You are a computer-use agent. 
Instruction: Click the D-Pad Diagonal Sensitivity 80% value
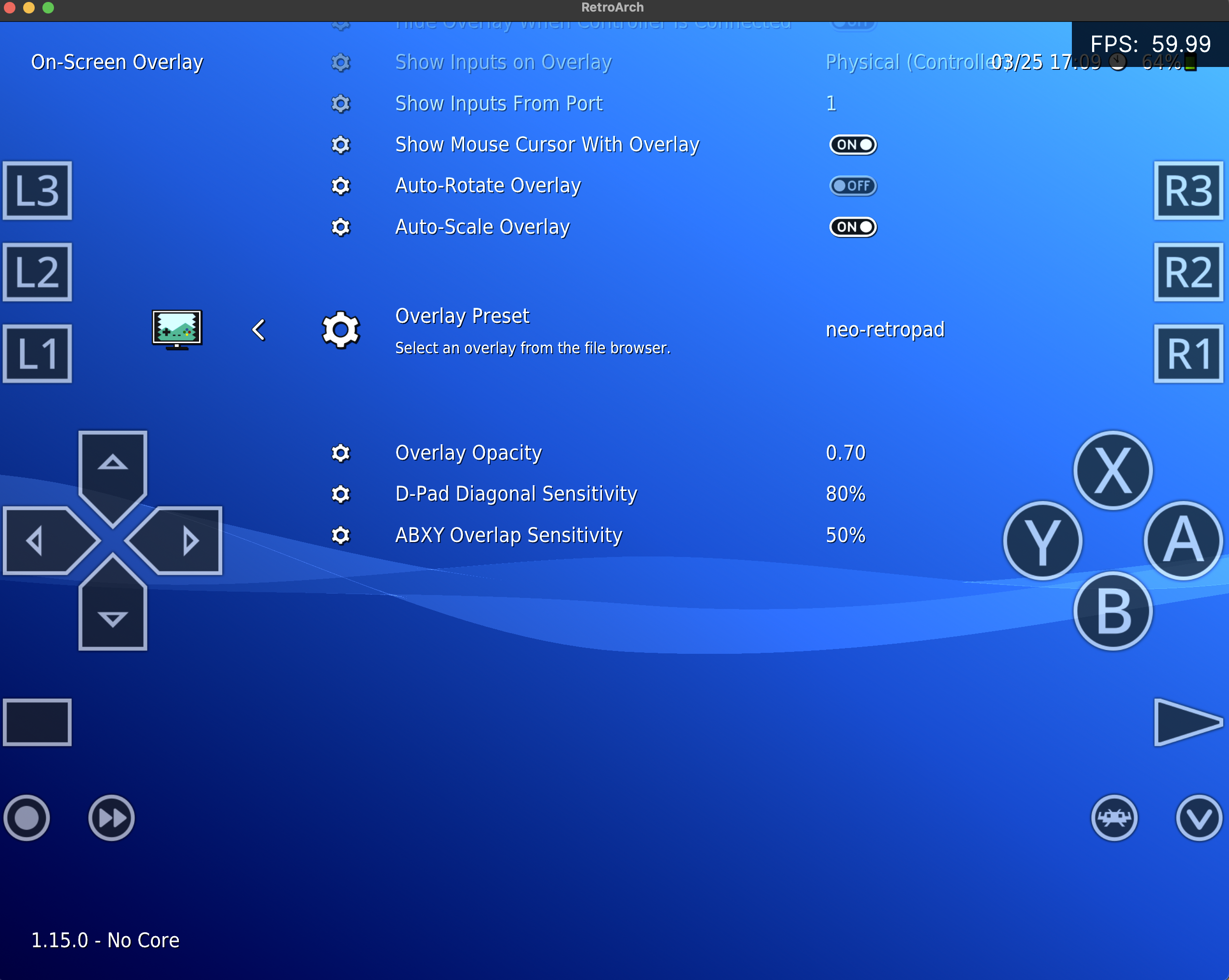(845, 494)
